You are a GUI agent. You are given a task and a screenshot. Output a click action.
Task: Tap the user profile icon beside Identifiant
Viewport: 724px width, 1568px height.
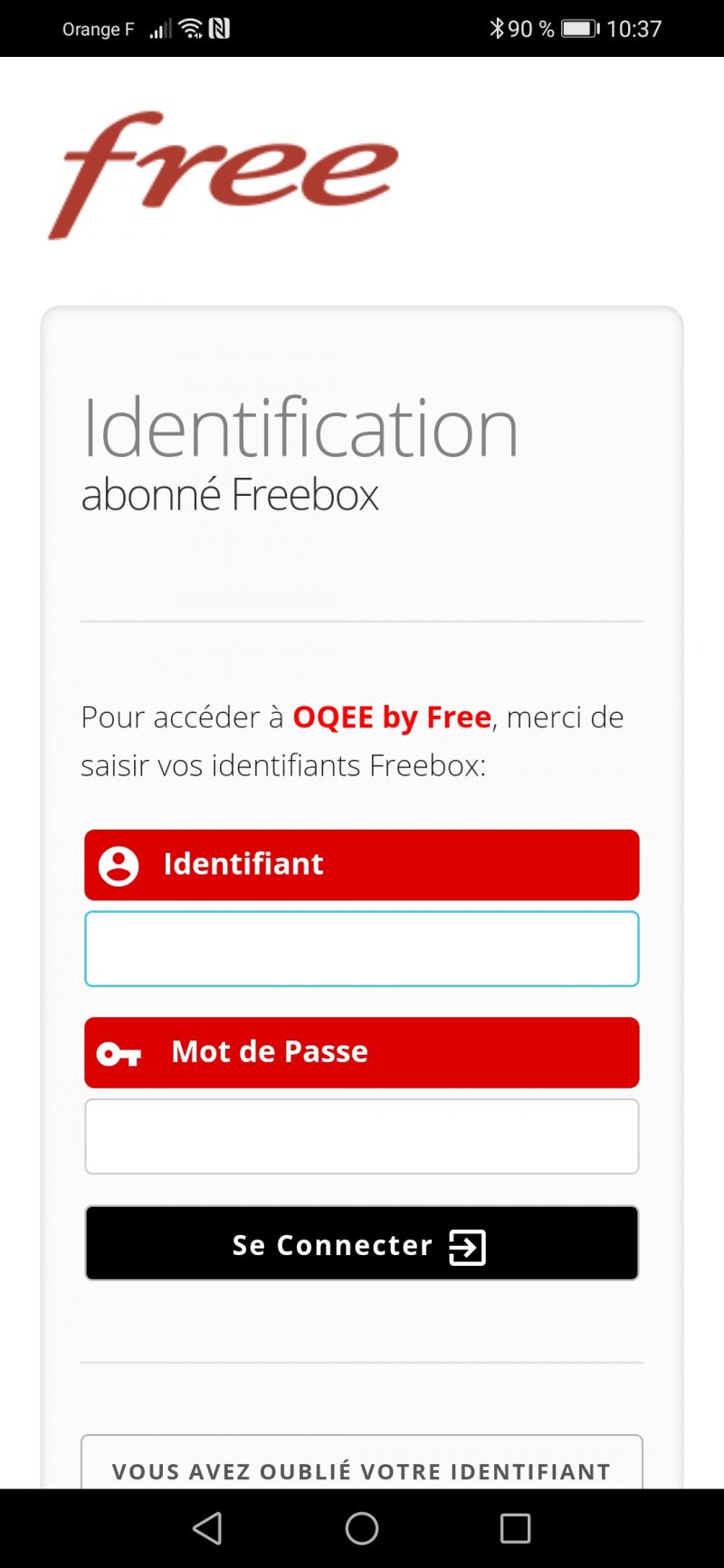pos(119,865)
